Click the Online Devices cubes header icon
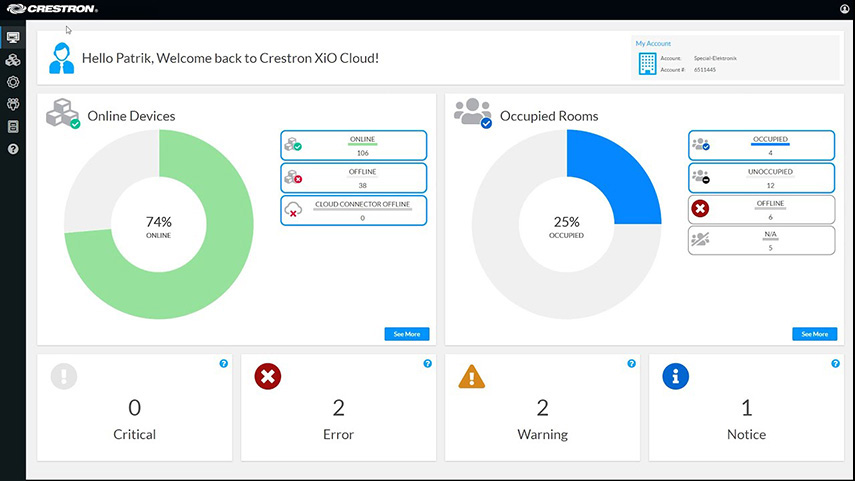The height and width of the screenshot is (481, 855). click(63, 113)
